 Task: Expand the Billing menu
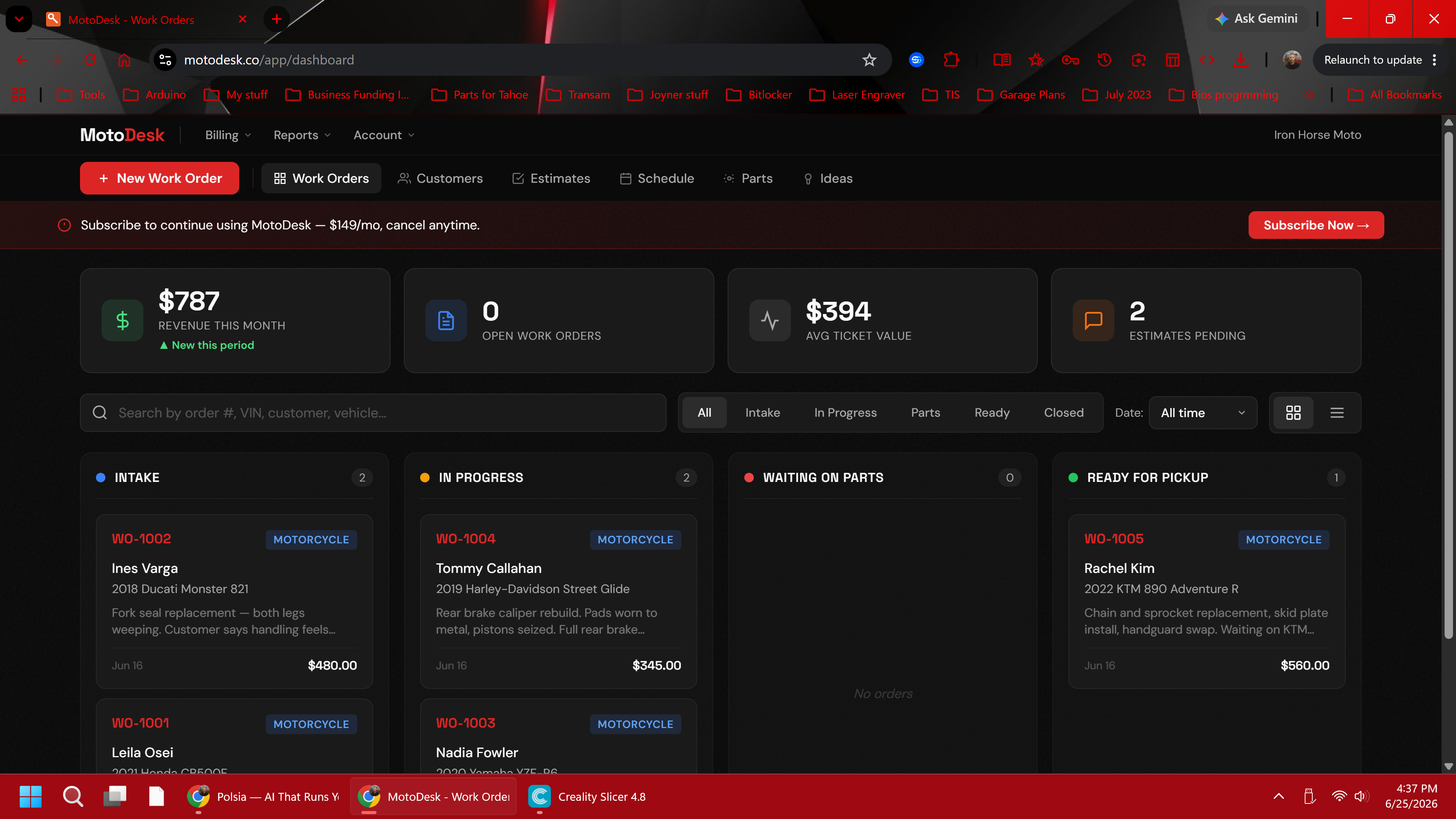pyautogui.click(x=228, y=135)
